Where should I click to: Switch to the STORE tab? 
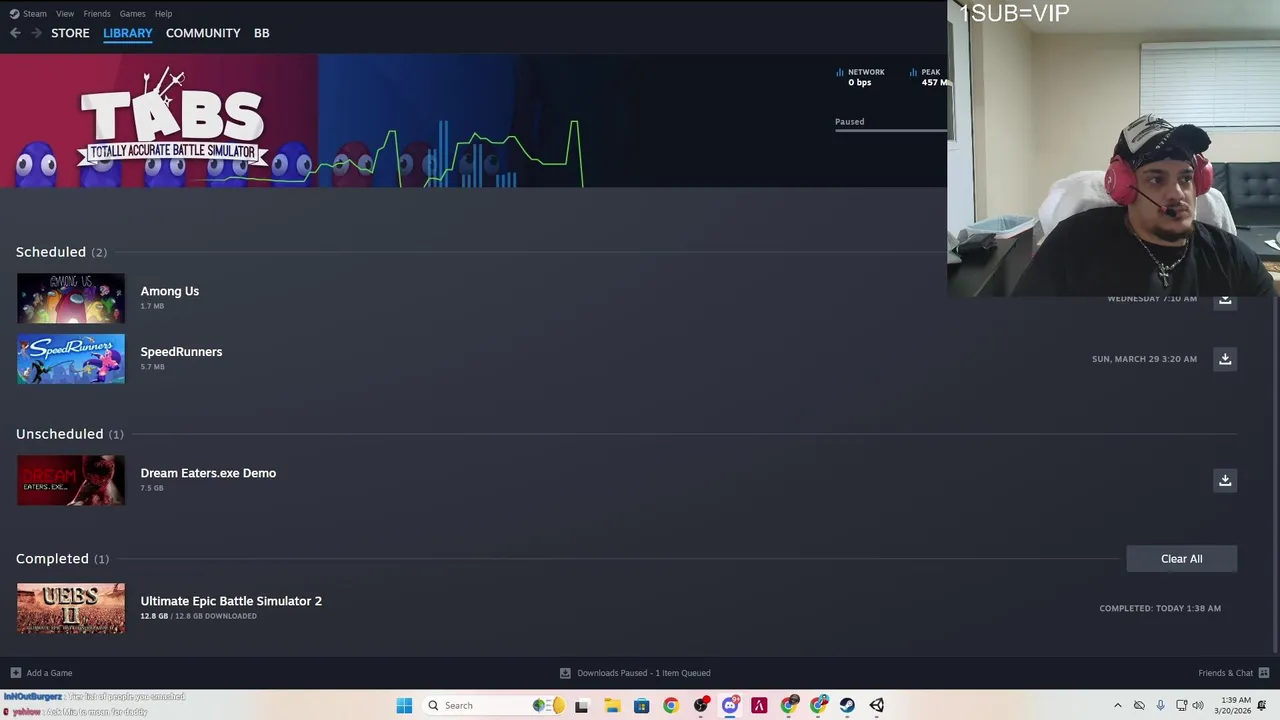click(x=70, y=33)
